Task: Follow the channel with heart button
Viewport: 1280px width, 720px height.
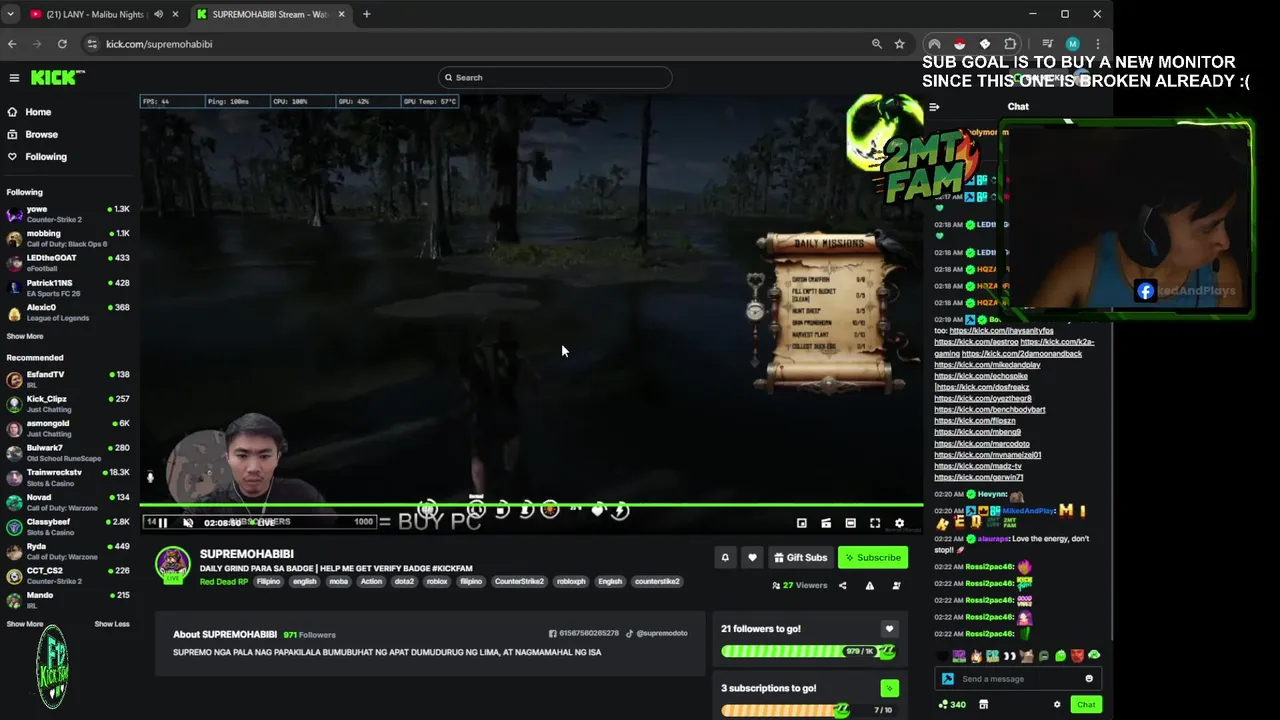Action: pos(752,558)
